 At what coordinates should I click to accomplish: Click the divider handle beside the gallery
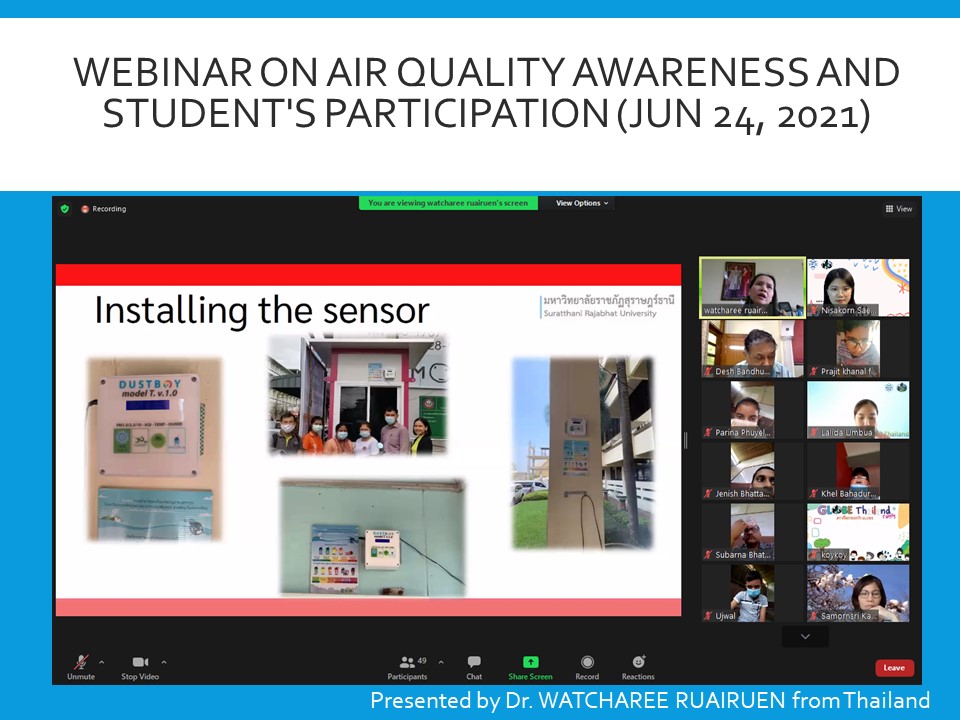pos(686,440)
